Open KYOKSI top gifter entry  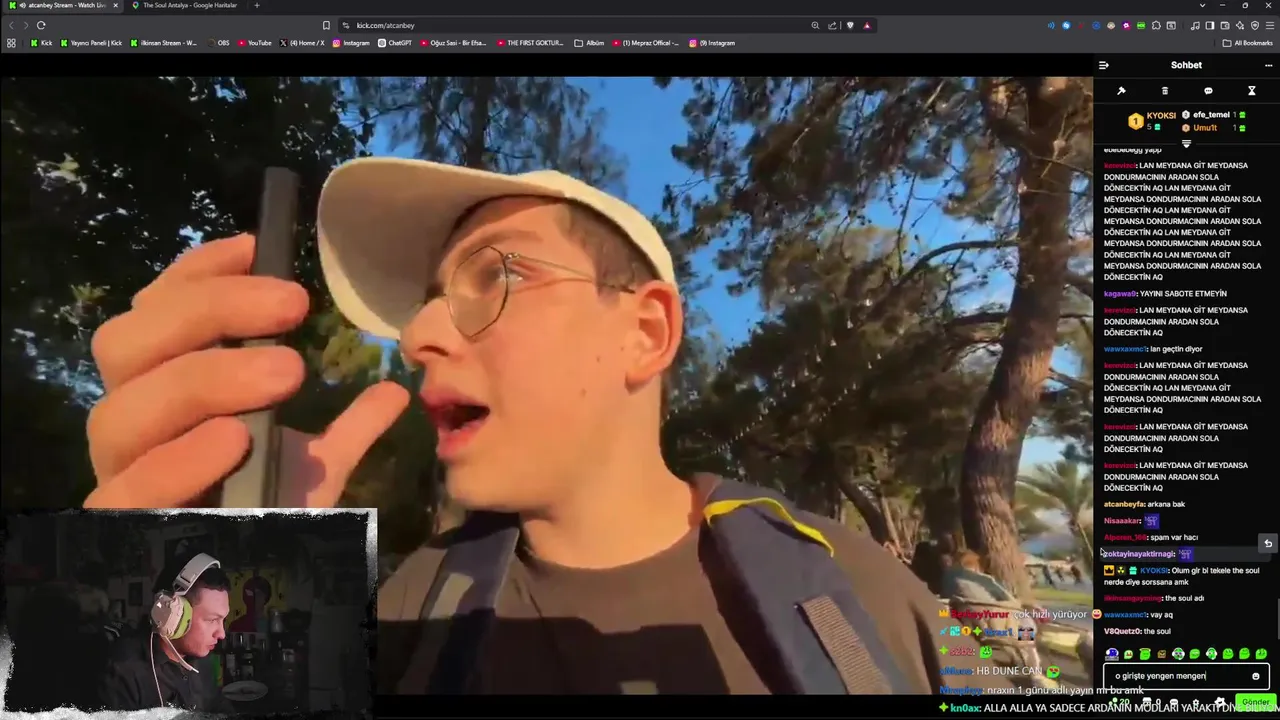tap(1152, 121)
